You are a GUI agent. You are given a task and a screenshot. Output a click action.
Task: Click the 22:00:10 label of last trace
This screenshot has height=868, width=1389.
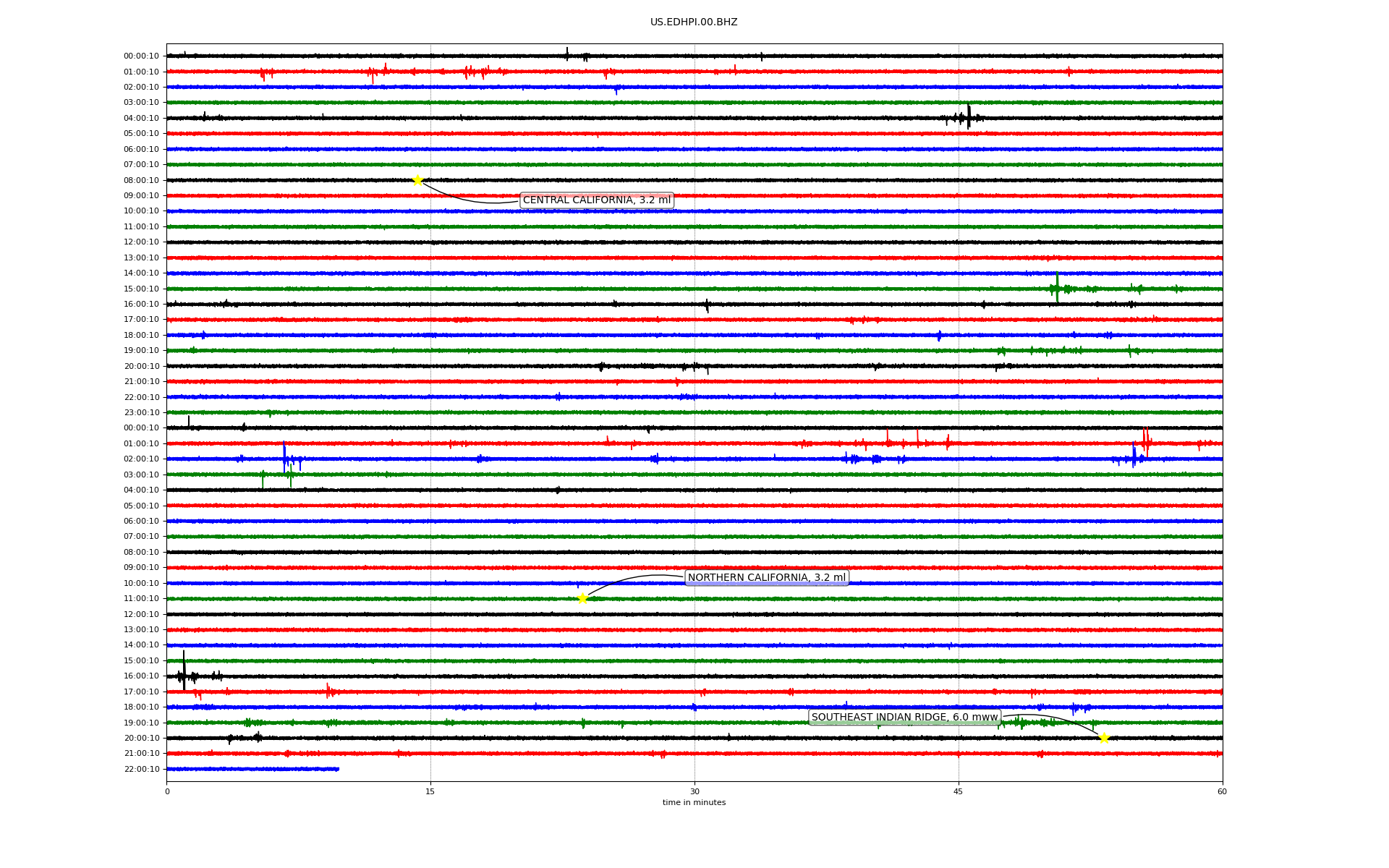coord(141,770)
